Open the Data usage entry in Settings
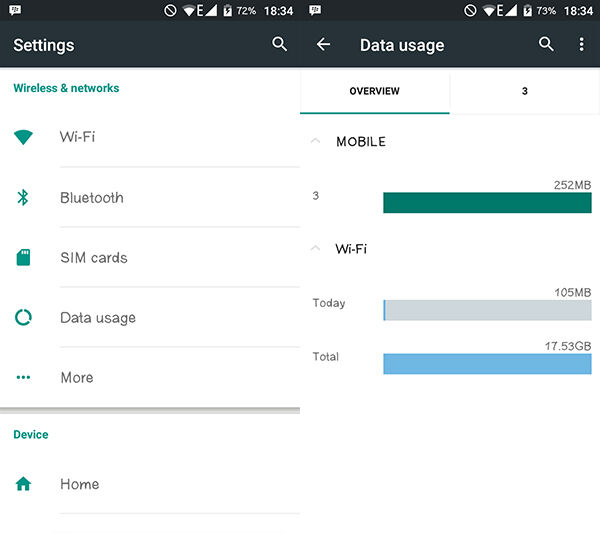The width and height of the screenshot is (600, 533). click(150, 317)
